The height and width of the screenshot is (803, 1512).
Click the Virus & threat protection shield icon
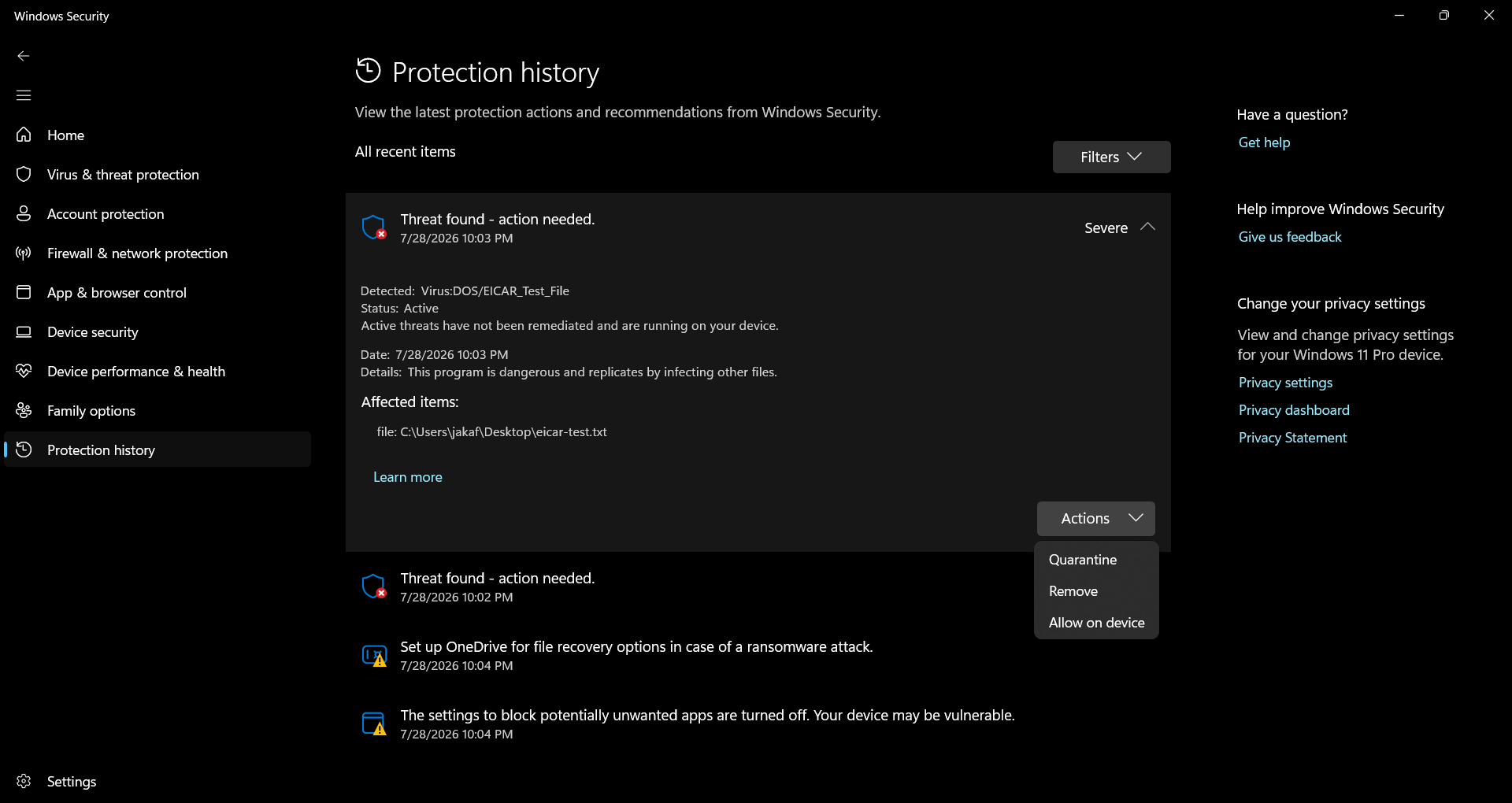pos(24,174)
